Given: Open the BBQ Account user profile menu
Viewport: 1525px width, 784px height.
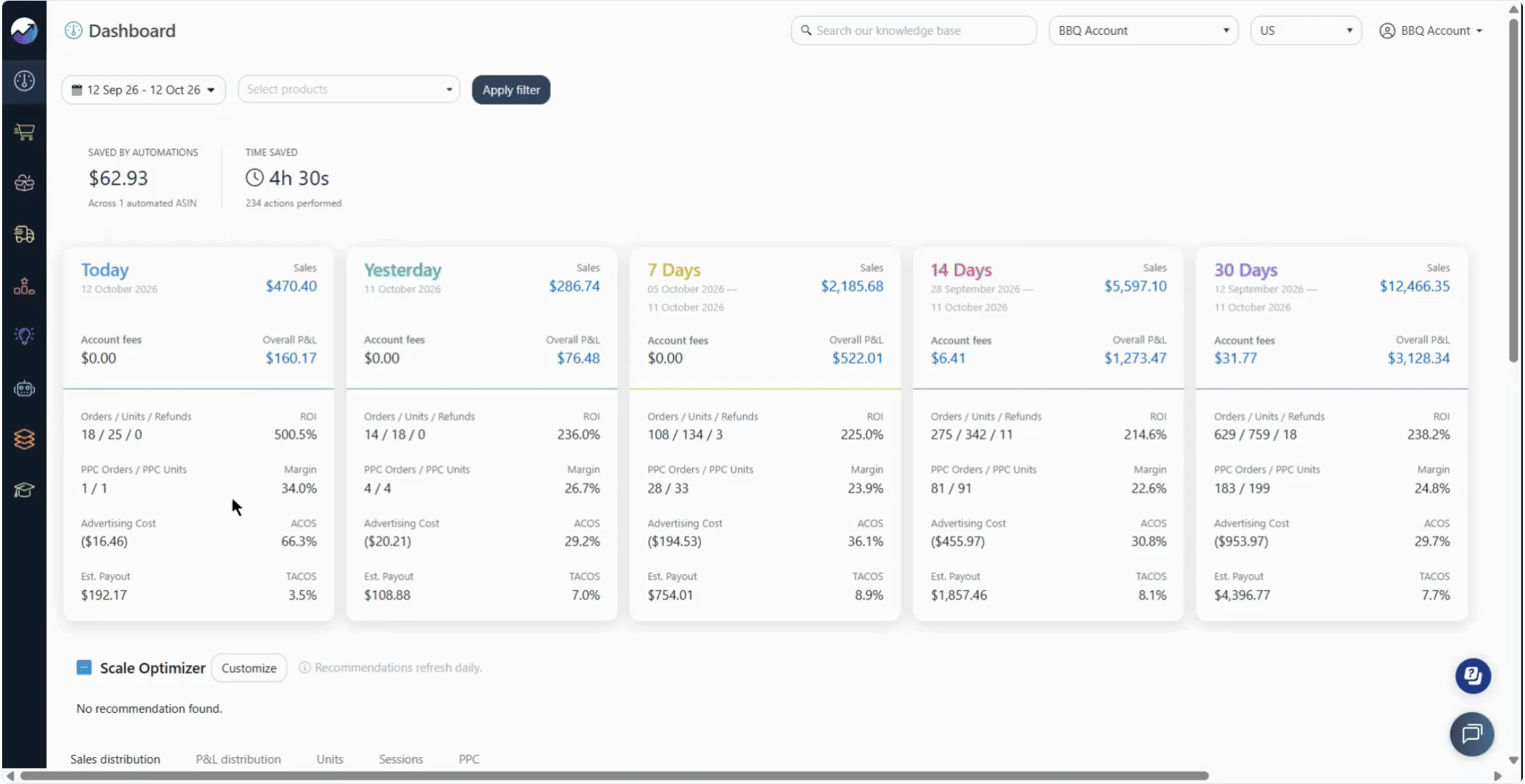Looking at the screenshot, I should [1431, 30].
